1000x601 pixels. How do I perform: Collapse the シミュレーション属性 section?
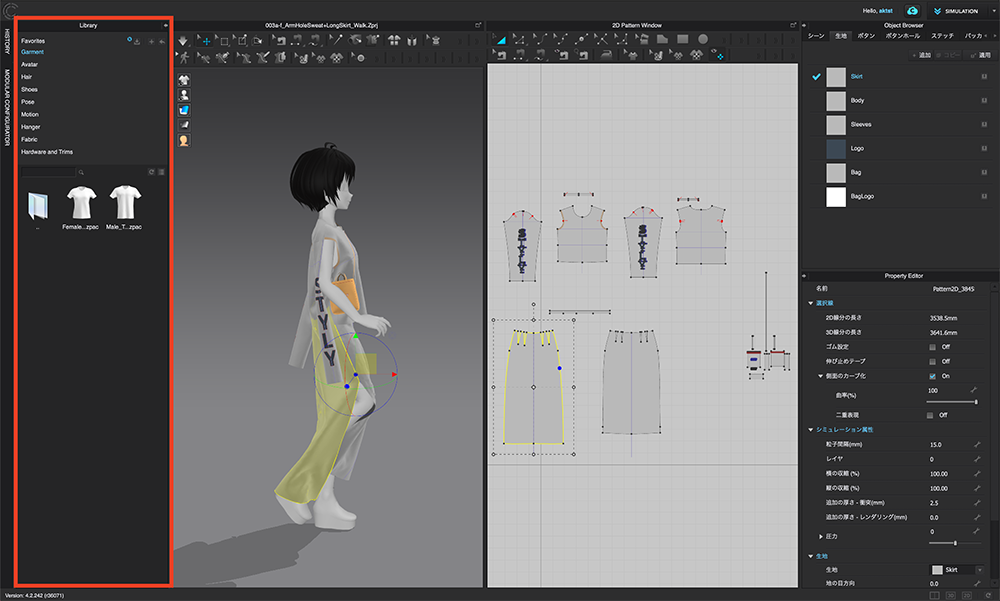(810, 430)
